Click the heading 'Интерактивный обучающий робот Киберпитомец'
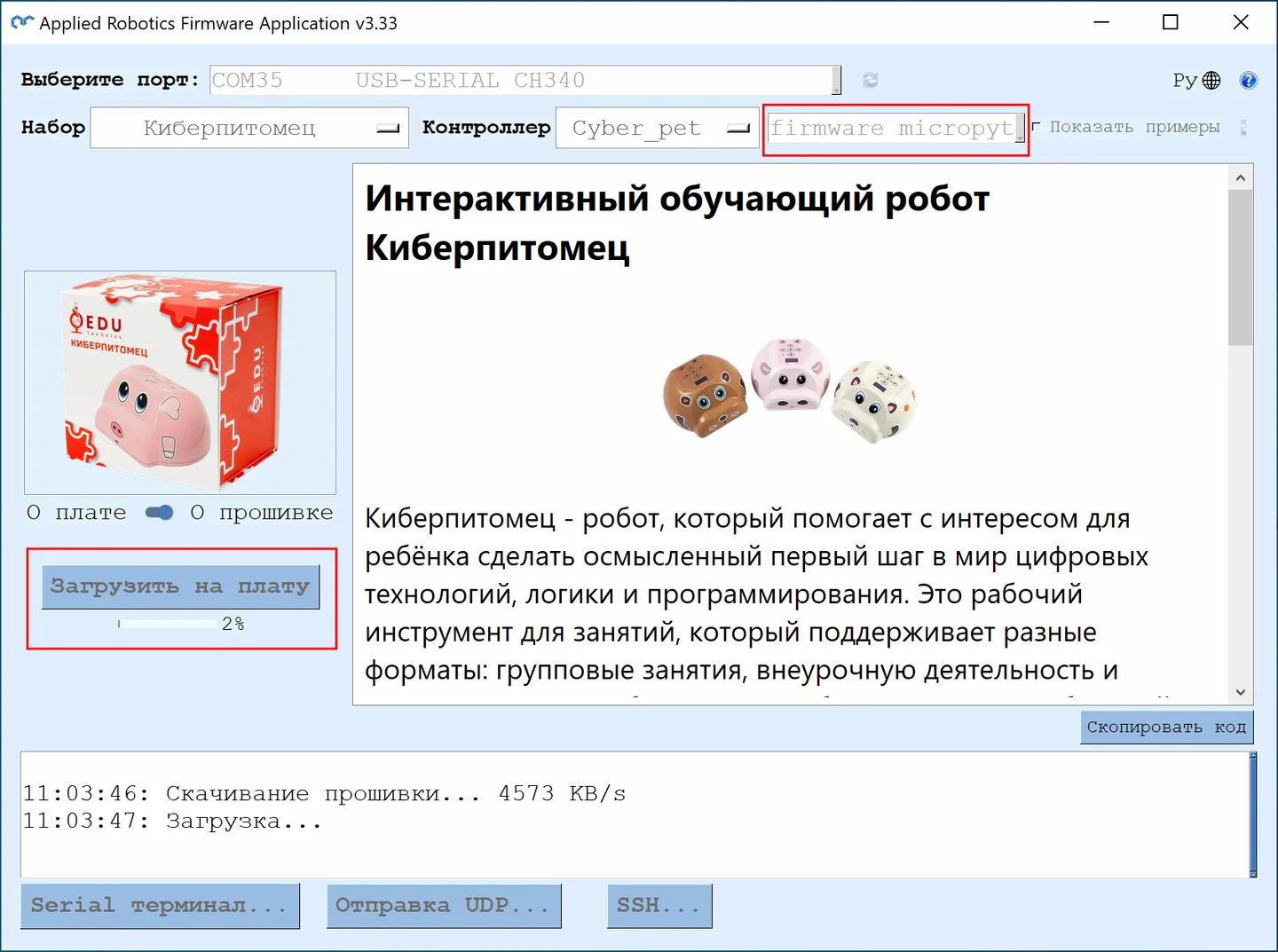This screenshot has width=1278, height=952. tap(677, 223)
